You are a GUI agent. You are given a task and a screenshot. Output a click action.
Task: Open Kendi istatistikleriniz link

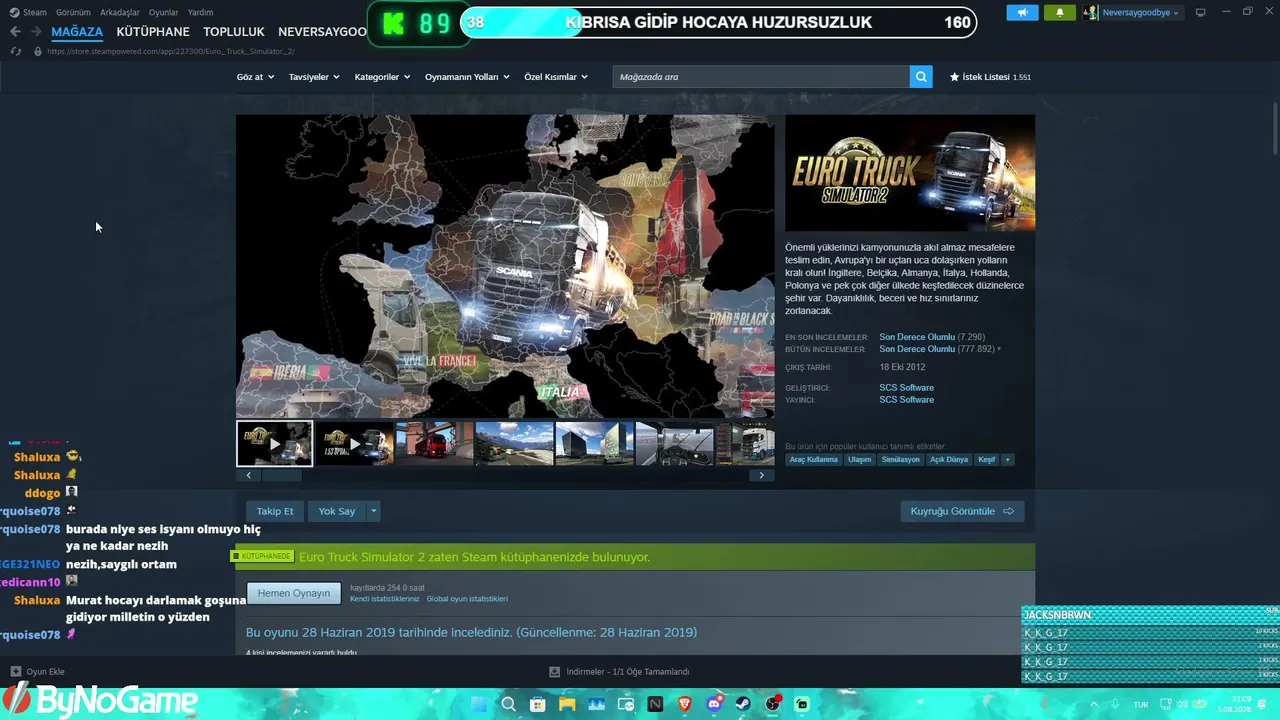[385, 599]
